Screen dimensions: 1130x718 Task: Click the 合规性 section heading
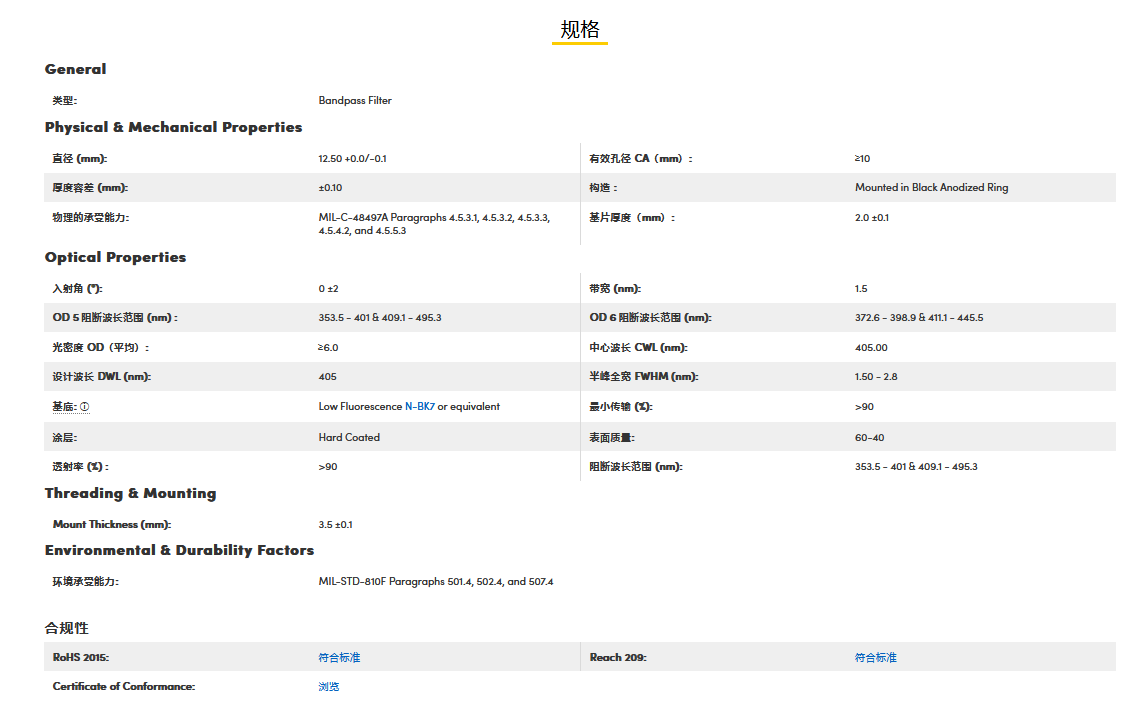coord(66,628)
